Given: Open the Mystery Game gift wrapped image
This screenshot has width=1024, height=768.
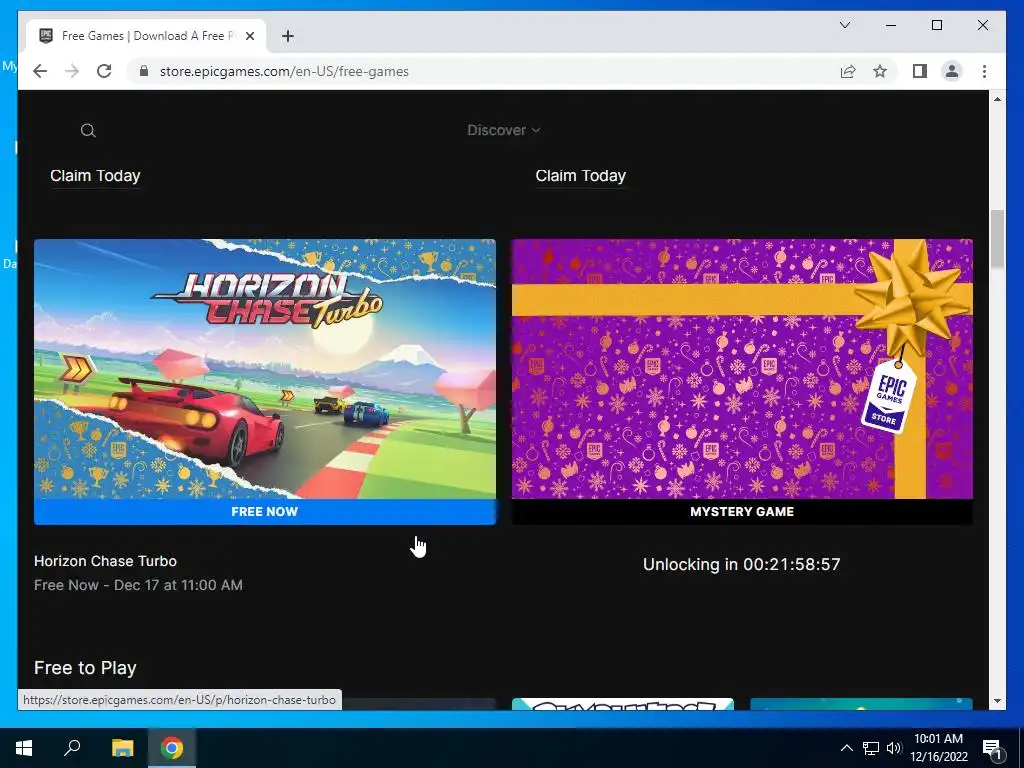Looking at the screenshot, I should point(743,369).
